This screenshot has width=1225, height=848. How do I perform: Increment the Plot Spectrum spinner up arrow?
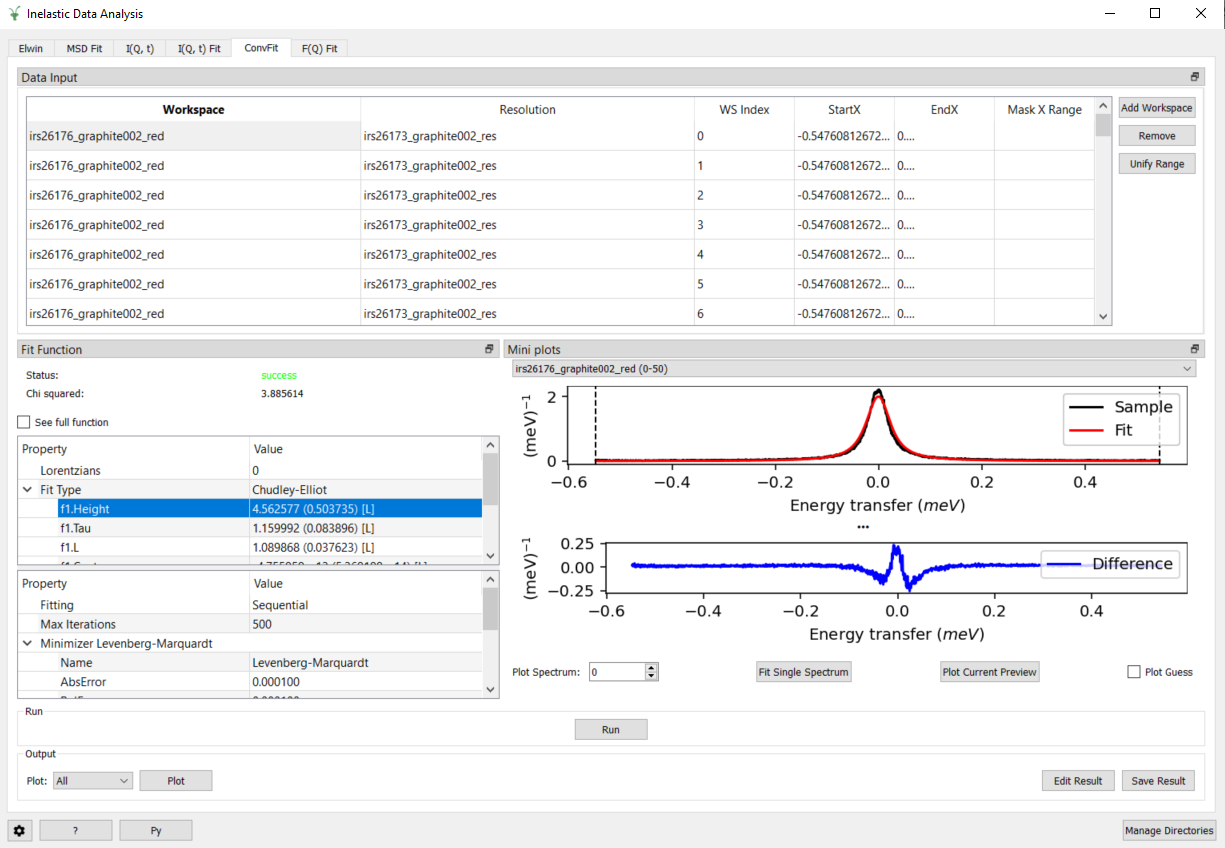[652, 668]
